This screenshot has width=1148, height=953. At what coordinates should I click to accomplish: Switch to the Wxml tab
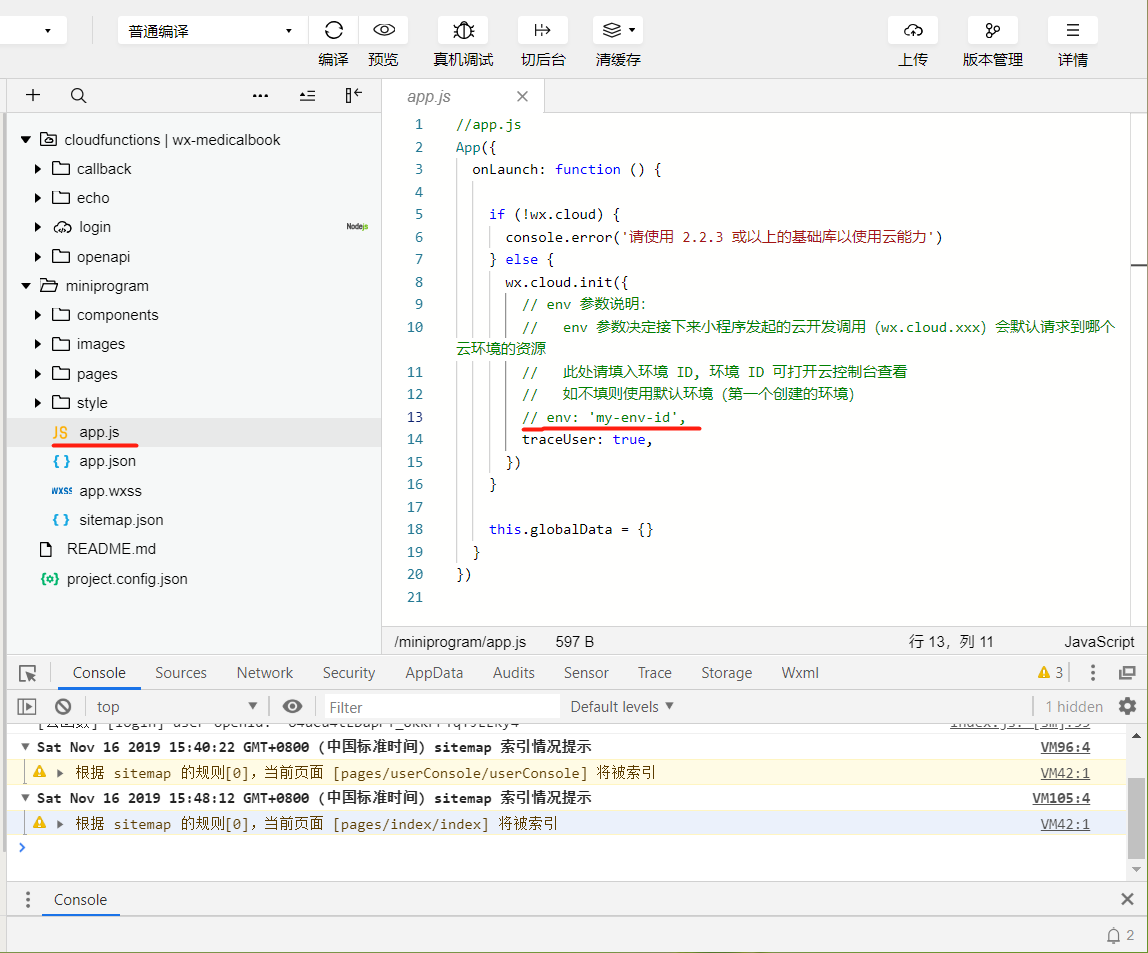800,673
